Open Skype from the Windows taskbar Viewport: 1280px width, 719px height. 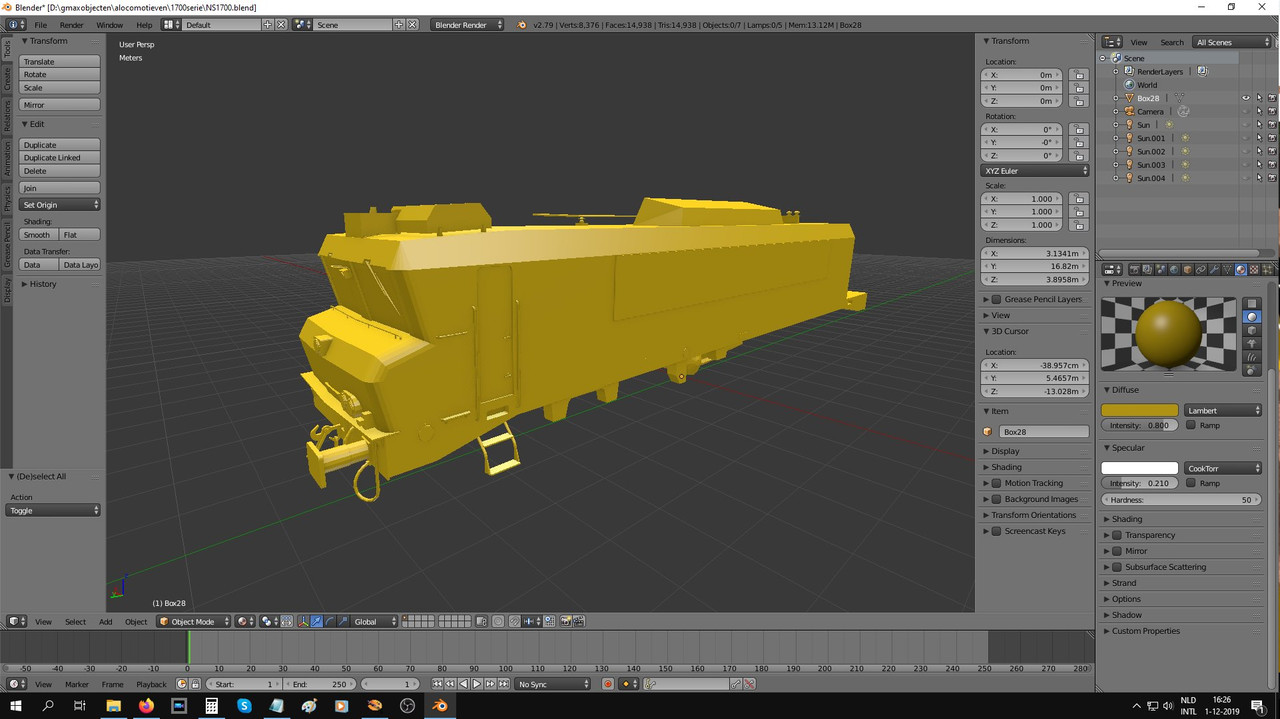244,706
